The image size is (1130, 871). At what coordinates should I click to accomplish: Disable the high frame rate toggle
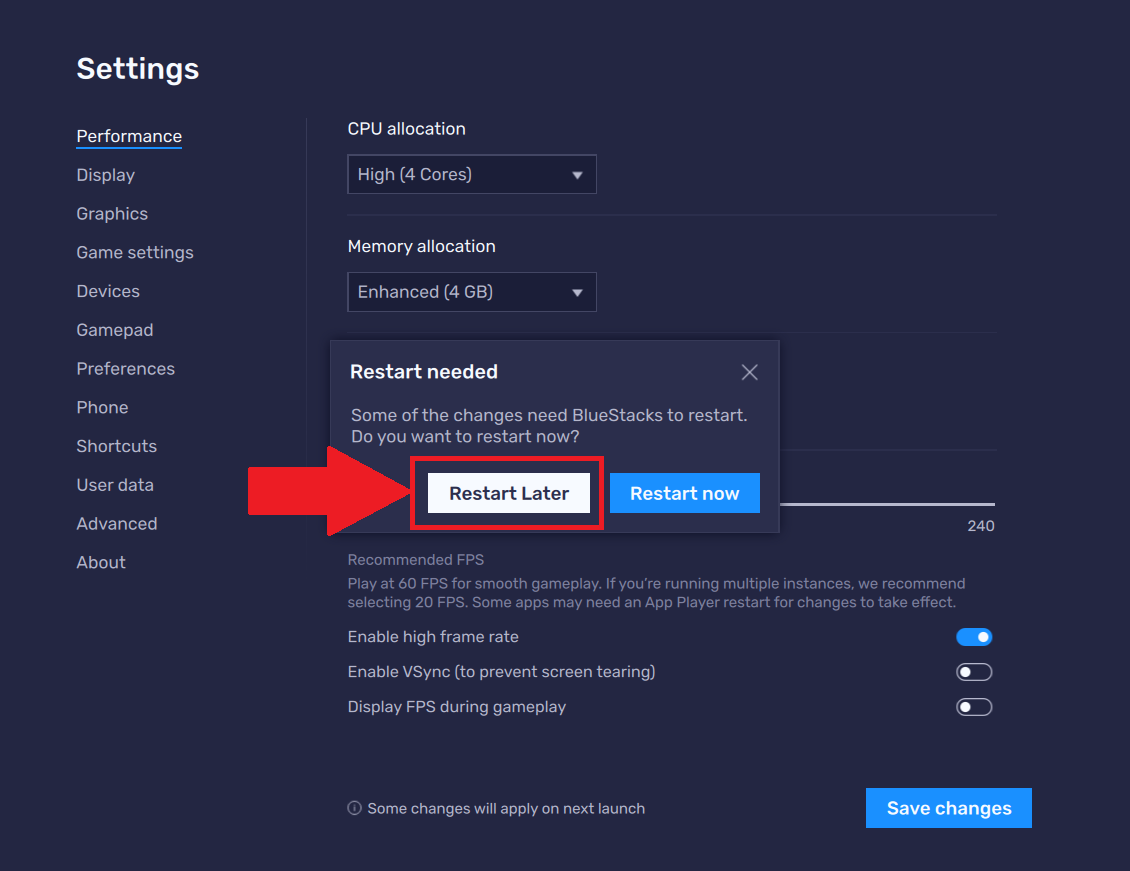click(x=974, y=637)
